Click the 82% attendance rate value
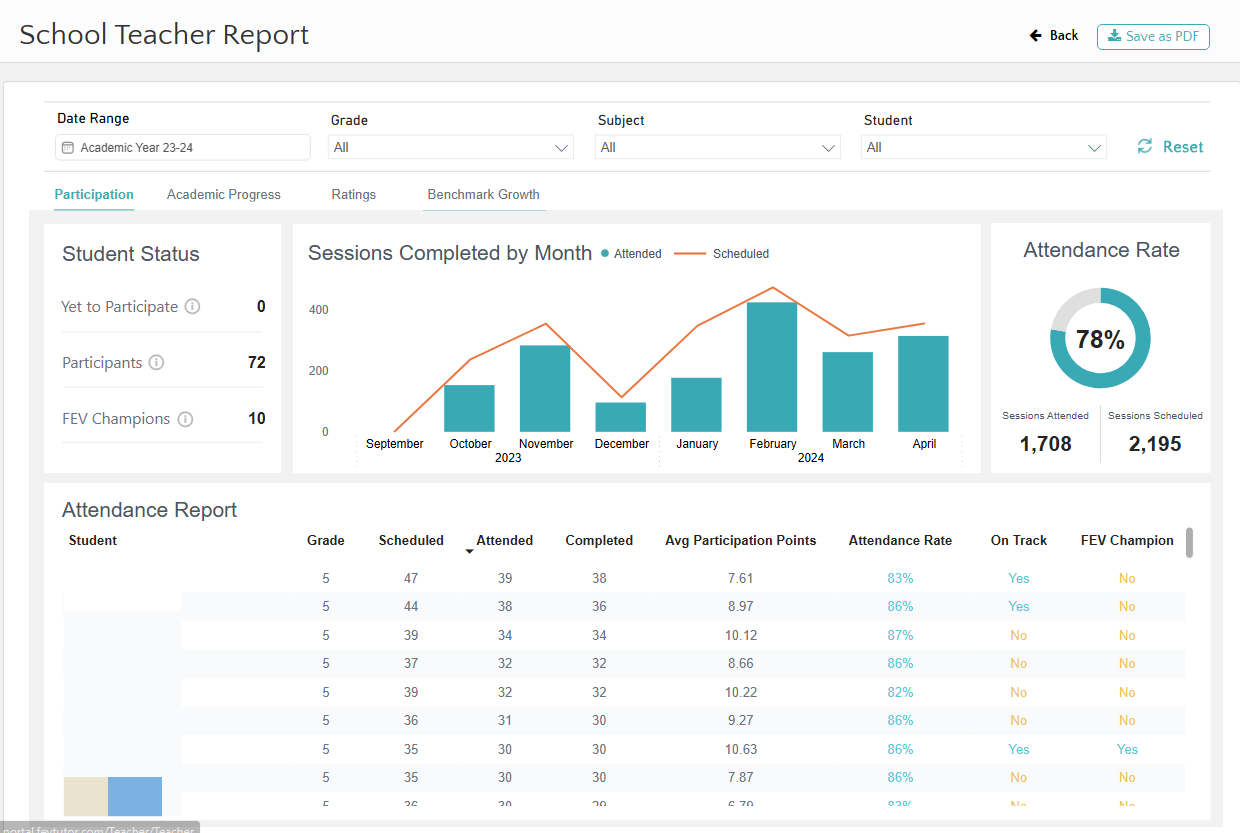The height and width of the screenshot is (833, 1240). pos(900,692)
